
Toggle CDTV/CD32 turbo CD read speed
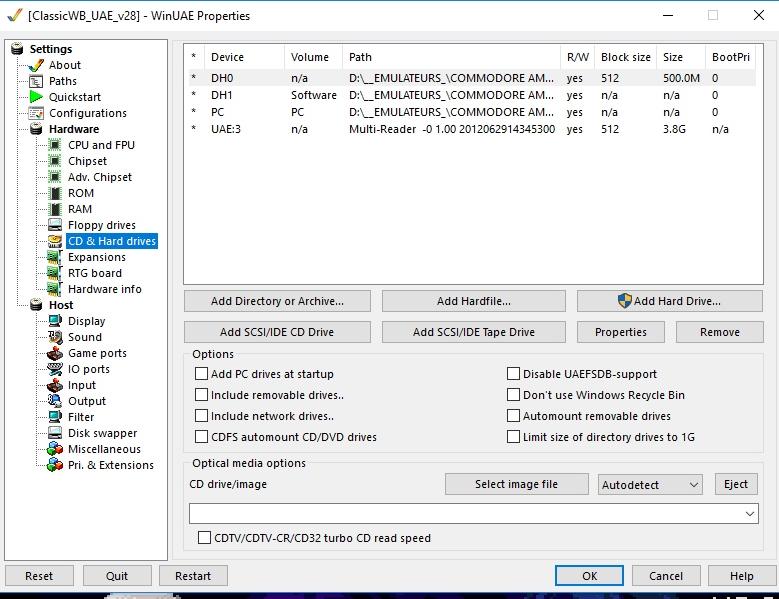click(204, 537)
